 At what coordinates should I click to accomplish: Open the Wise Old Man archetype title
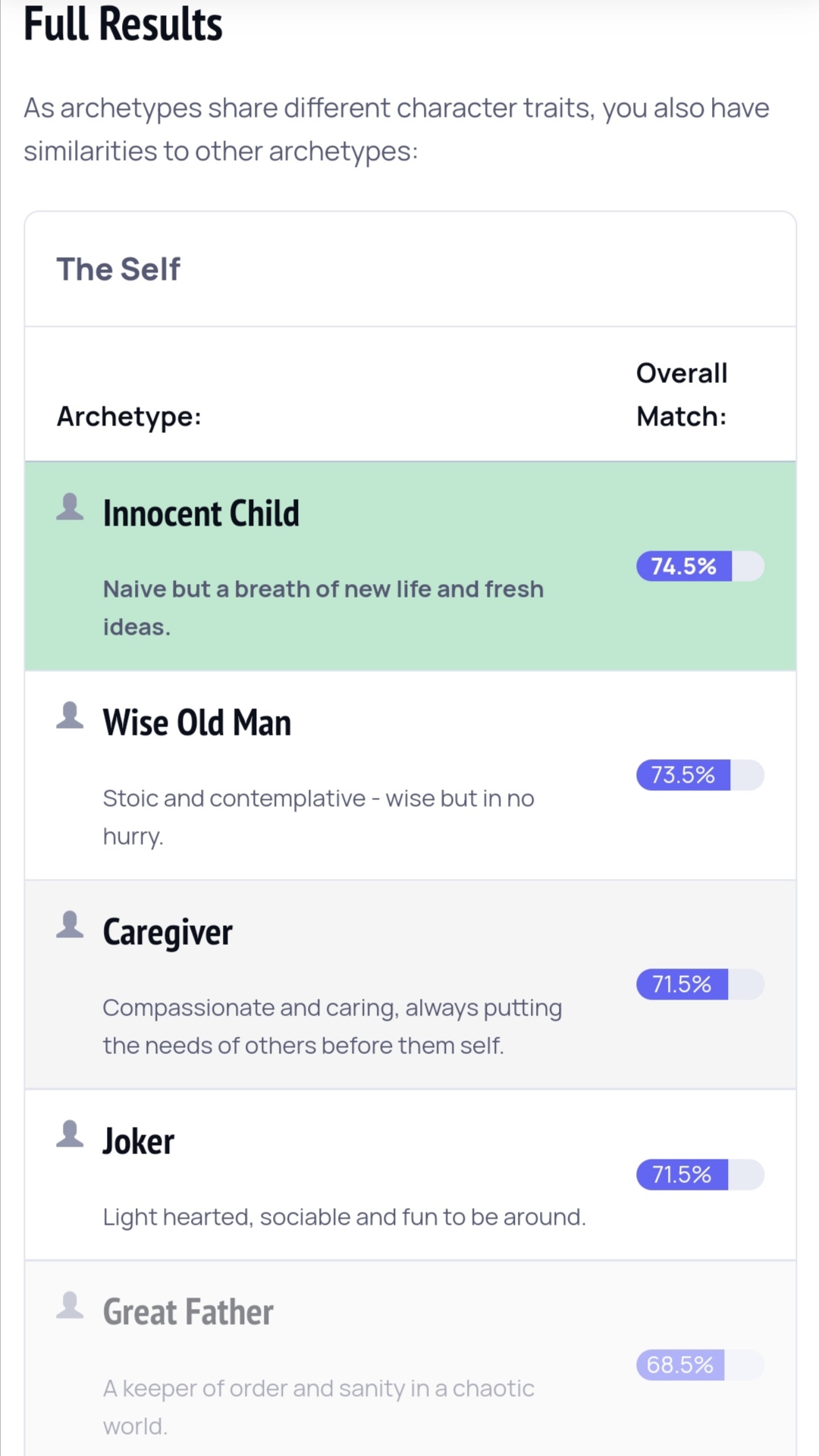(x=197, y=723)
